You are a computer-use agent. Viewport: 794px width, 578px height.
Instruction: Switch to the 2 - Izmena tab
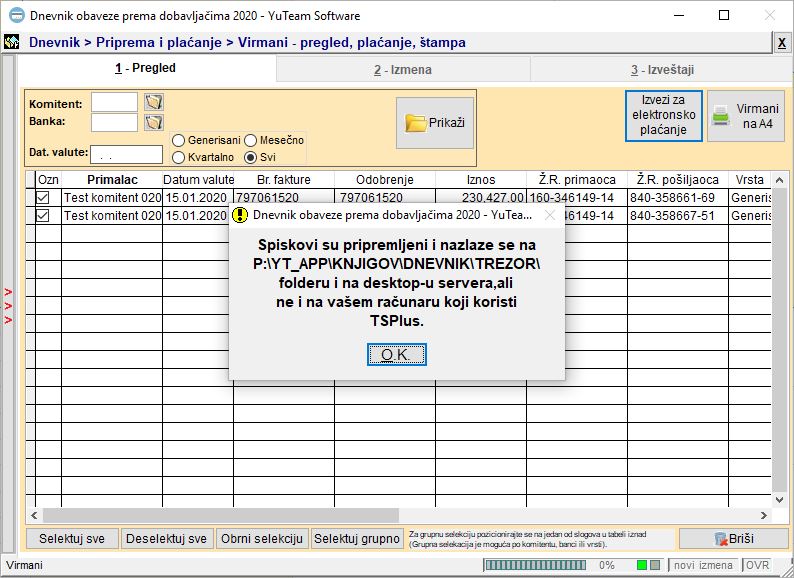[403, 70]
